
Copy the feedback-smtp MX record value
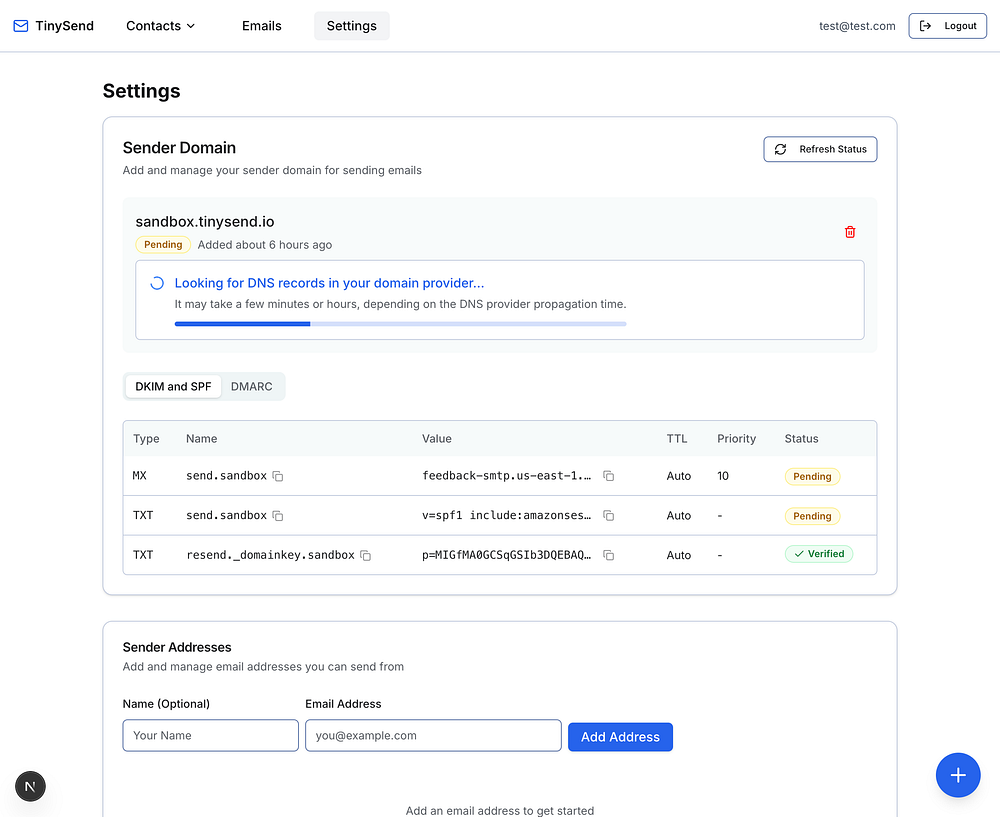pyautogui.click(x=608, y=477)
